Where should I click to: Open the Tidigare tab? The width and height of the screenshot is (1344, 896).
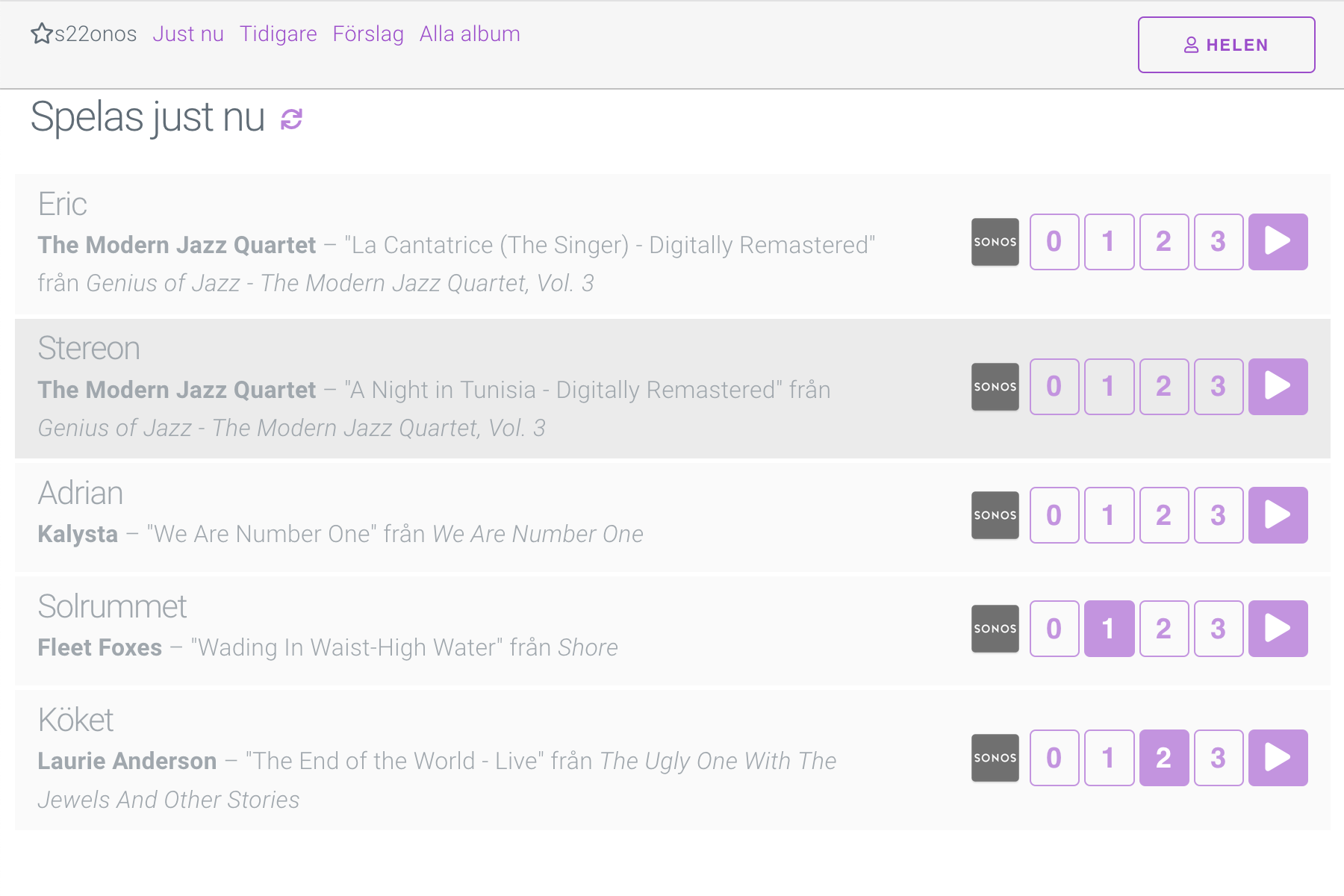[278, 34]
